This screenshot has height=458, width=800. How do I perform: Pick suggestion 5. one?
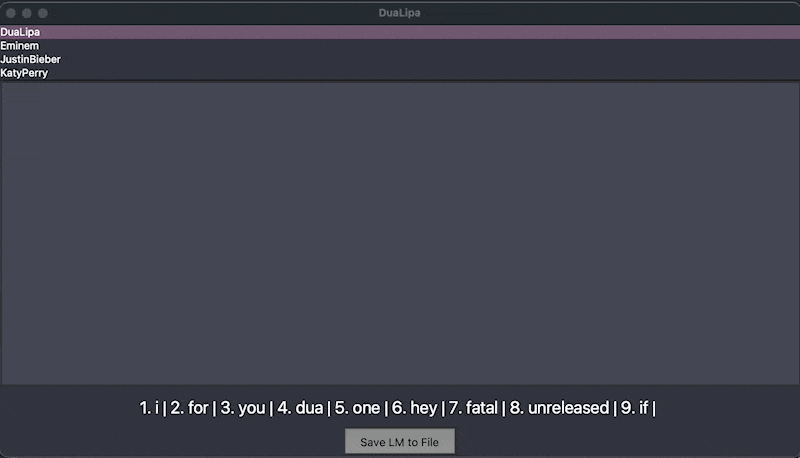pos(357,408)
